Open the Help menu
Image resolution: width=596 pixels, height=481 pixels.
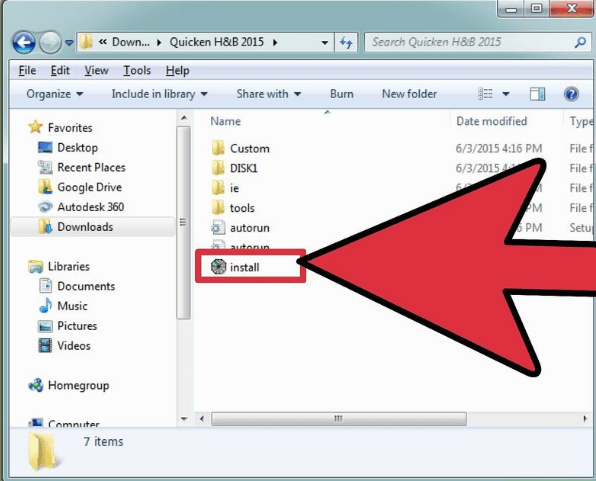coord(178,70)
